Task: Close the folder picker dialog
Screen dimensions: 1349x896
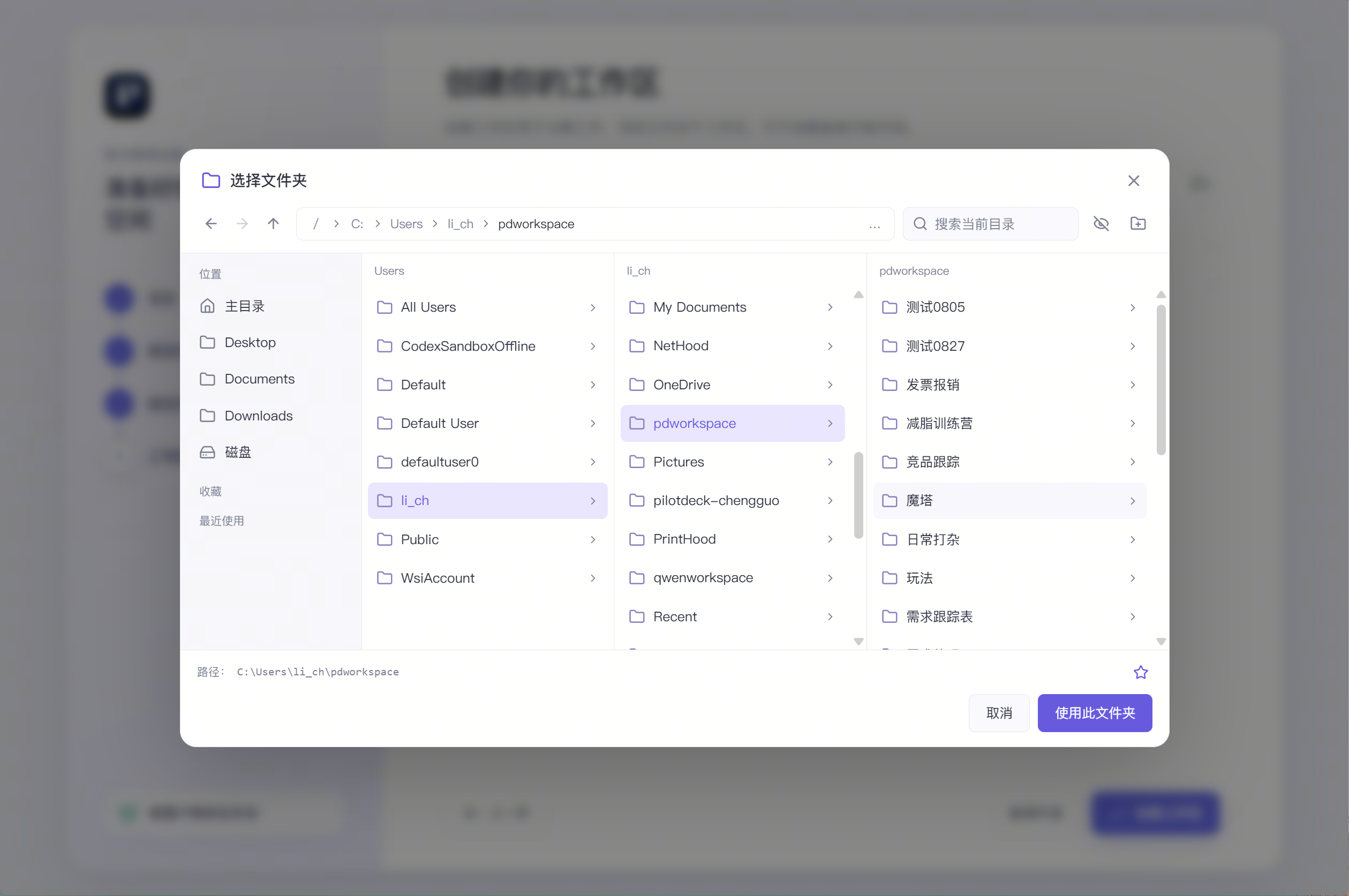Action: 1134,180
